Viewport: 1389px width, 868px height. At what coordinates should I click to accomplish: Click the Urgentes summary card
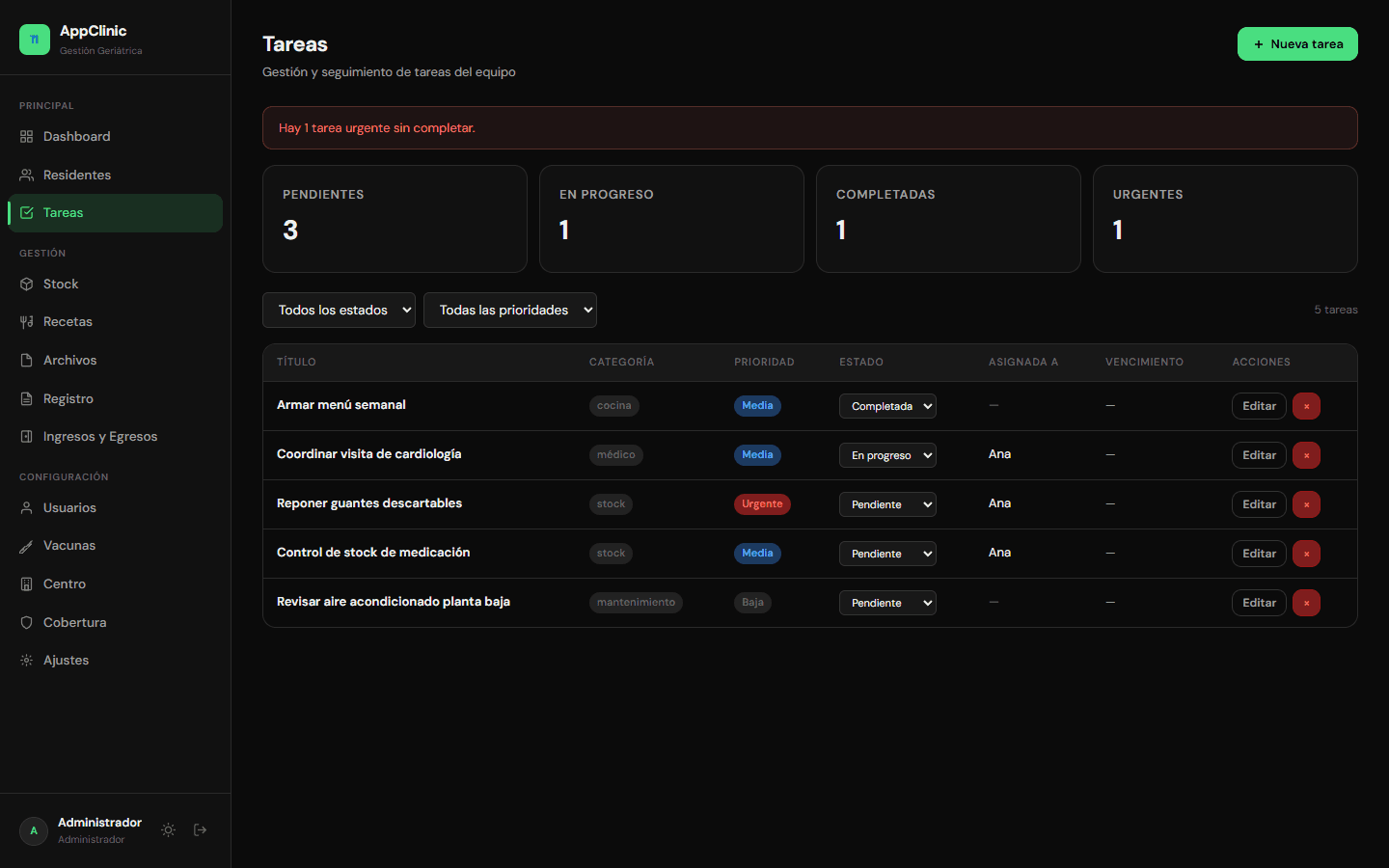click(1225, 219)
